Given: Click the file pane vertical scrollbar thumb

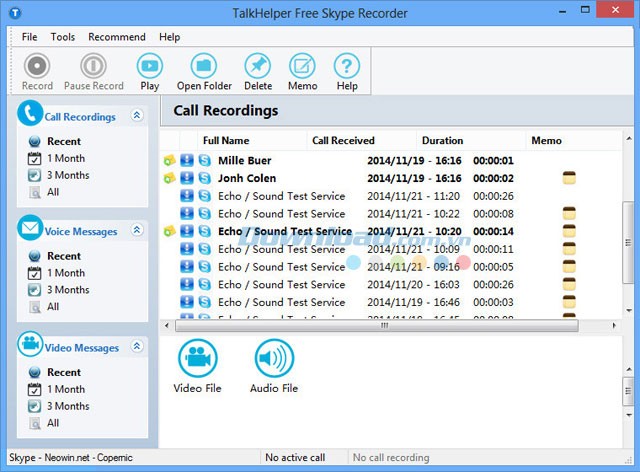Looking at the screenshot, I should tap(628, 391).
